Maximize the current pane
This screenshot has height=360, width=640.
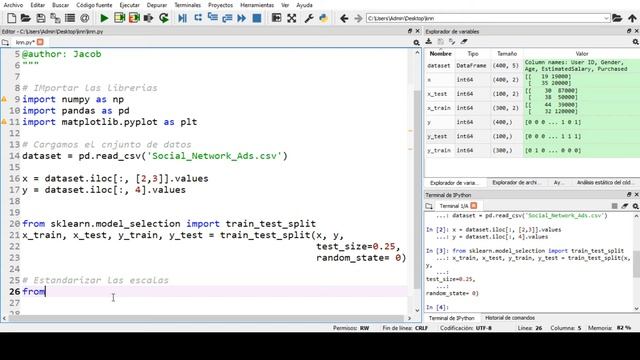(276, 18)
